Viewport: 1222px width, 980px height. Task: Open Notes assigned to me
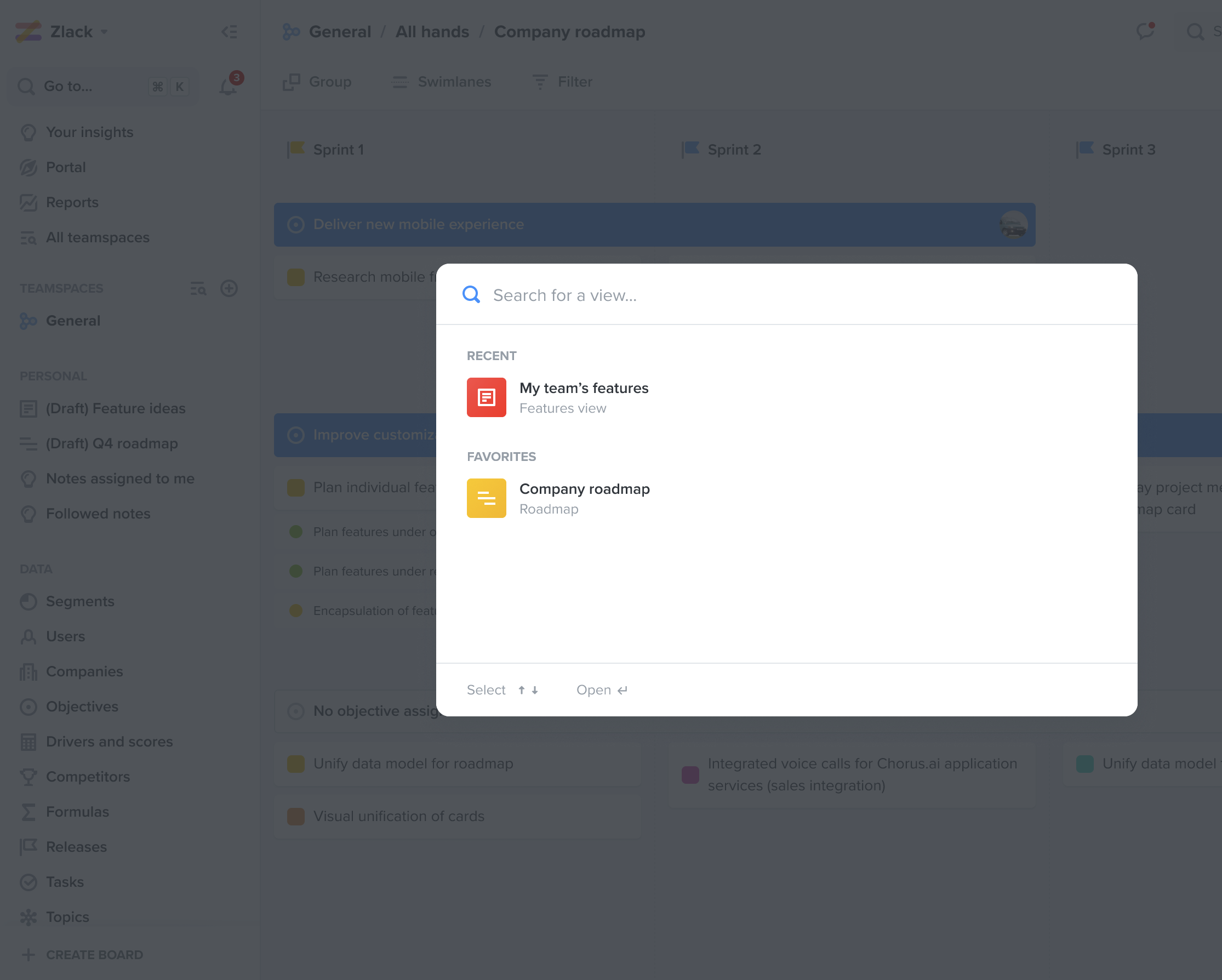120,479
